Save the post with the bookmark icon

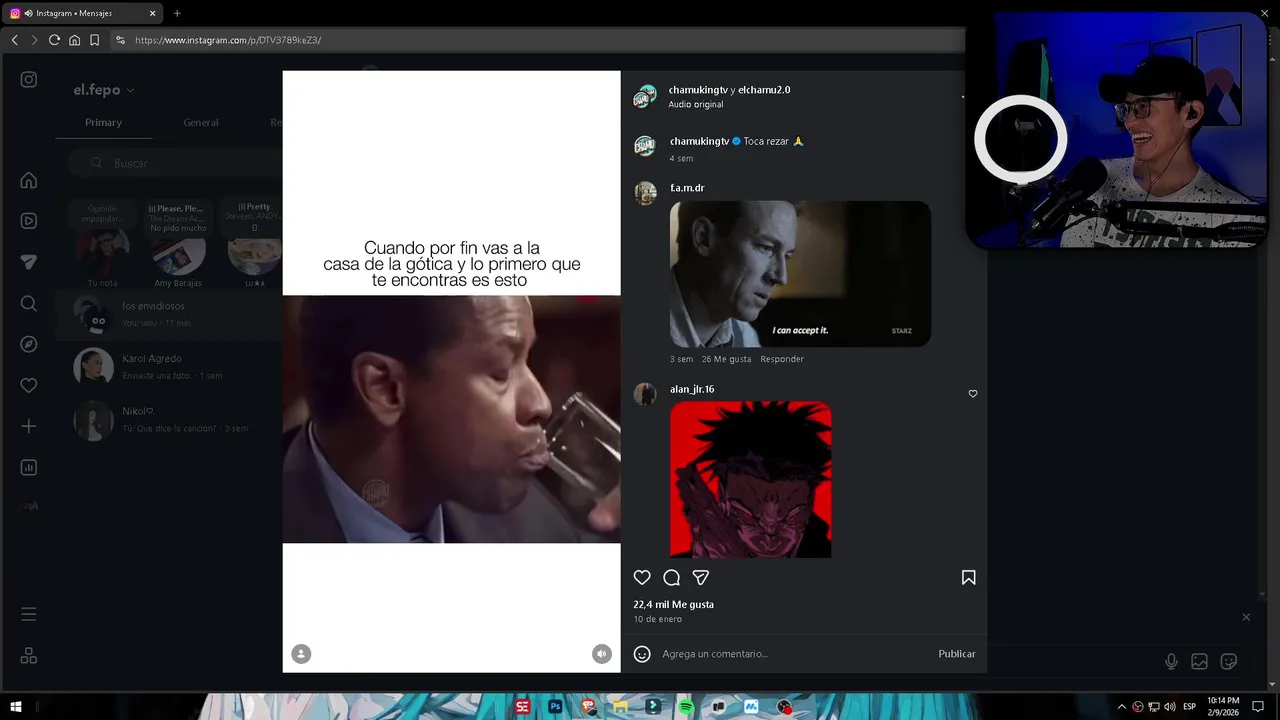968,577
